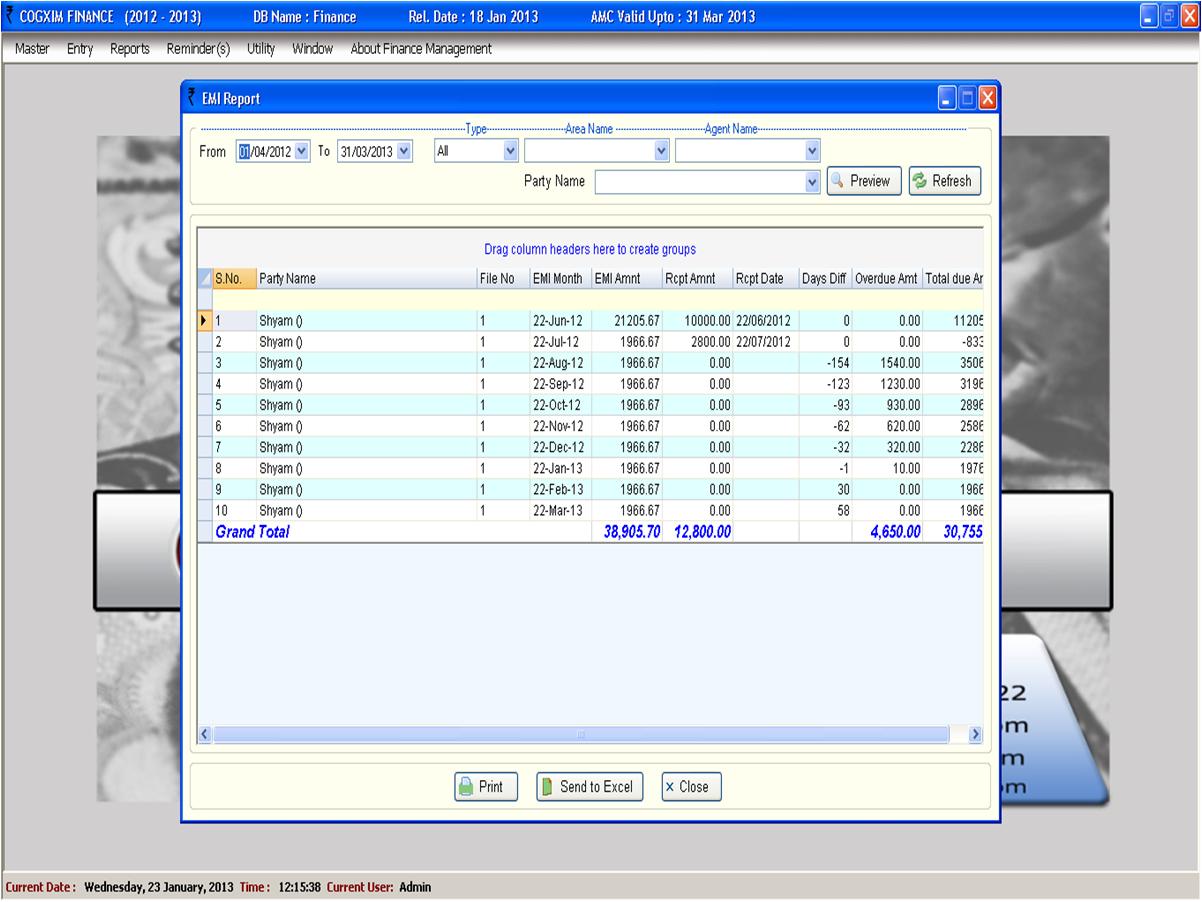Image resolution: width=1202 pixels, height=902 pixels.
Task: Click the magnifier icon on Preview button
Action: [838, 181]
